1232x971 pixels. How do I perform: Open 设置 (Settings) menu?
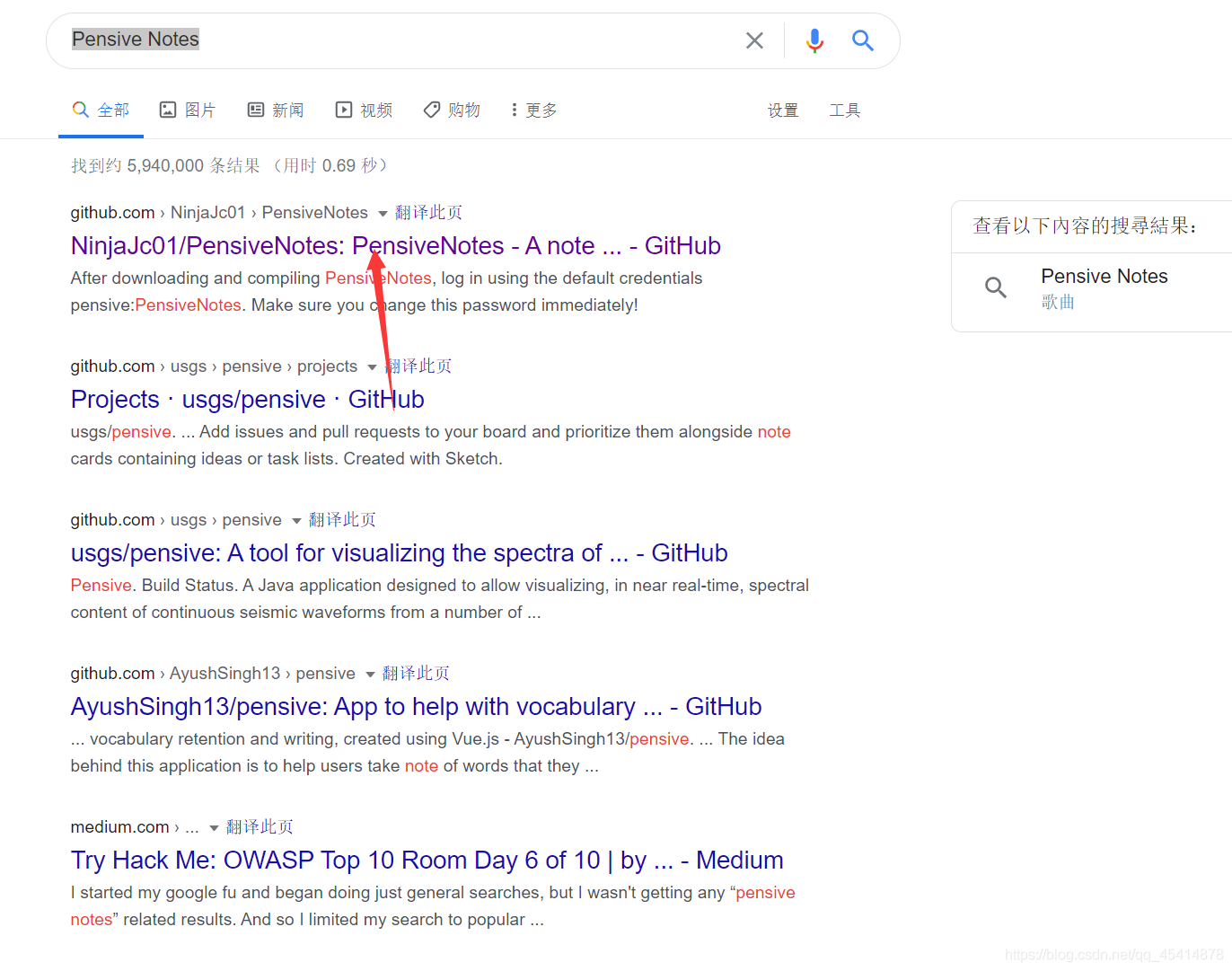coord(783,110)
